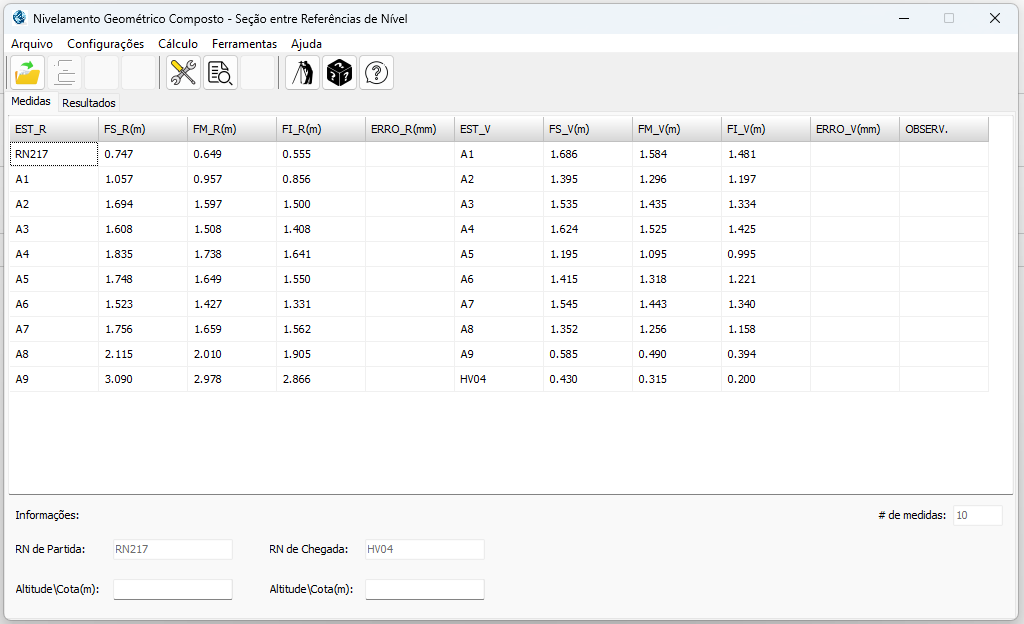Image resolution: width=1024 pixels, height=624 pixels.
Task: Select the FI_V cell with value 1.481
Action: pos(765,154)
